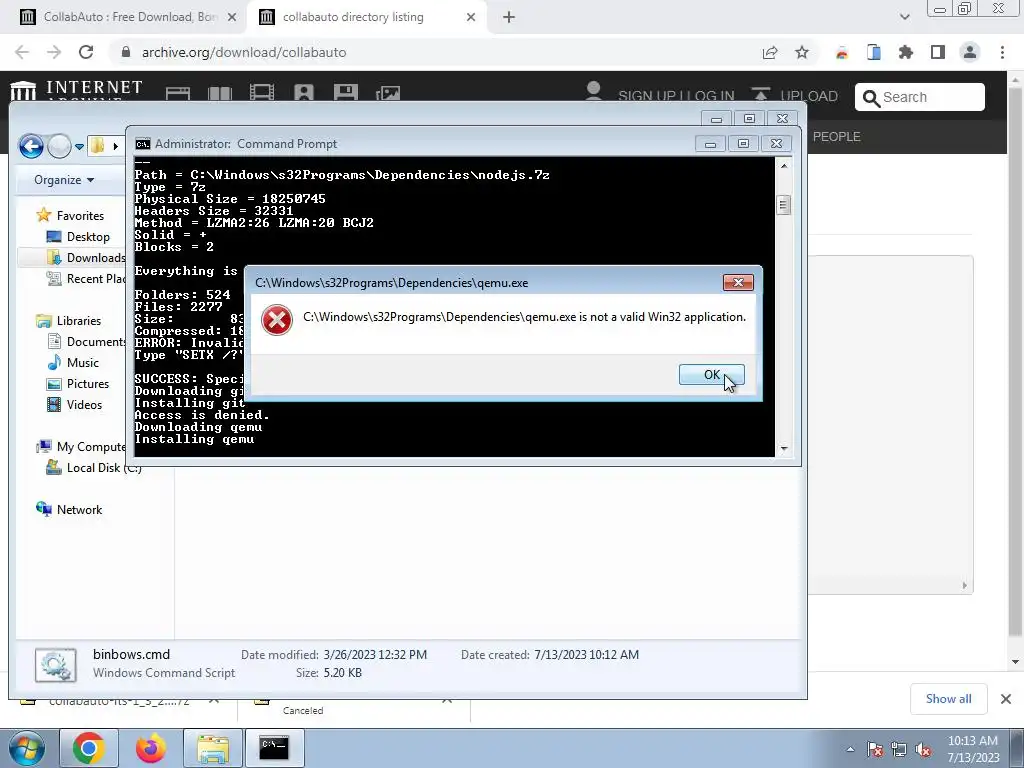Viewport: 1024px width, 768px height.
Task: Click Explorer Forward button
Action: click(59, 146)
